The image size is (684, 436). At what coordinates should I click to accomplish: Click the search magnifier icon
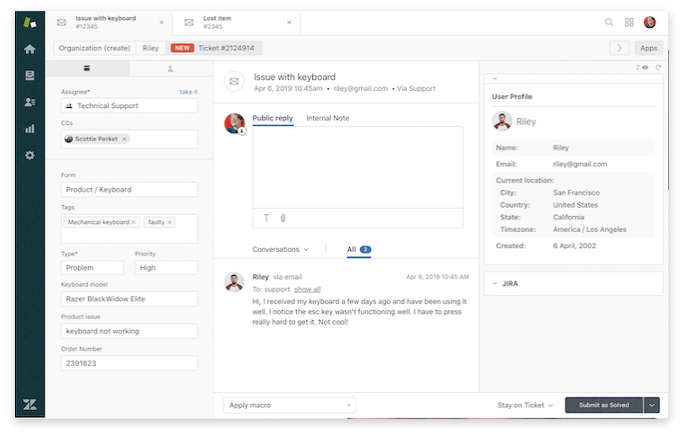point(609,22)
